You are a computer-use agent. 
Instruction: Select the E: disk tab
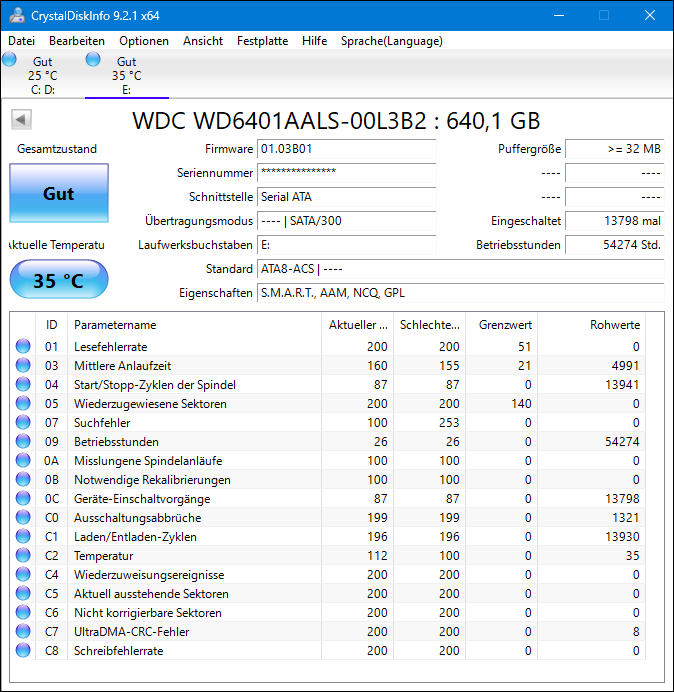click(x=127, y=75)
